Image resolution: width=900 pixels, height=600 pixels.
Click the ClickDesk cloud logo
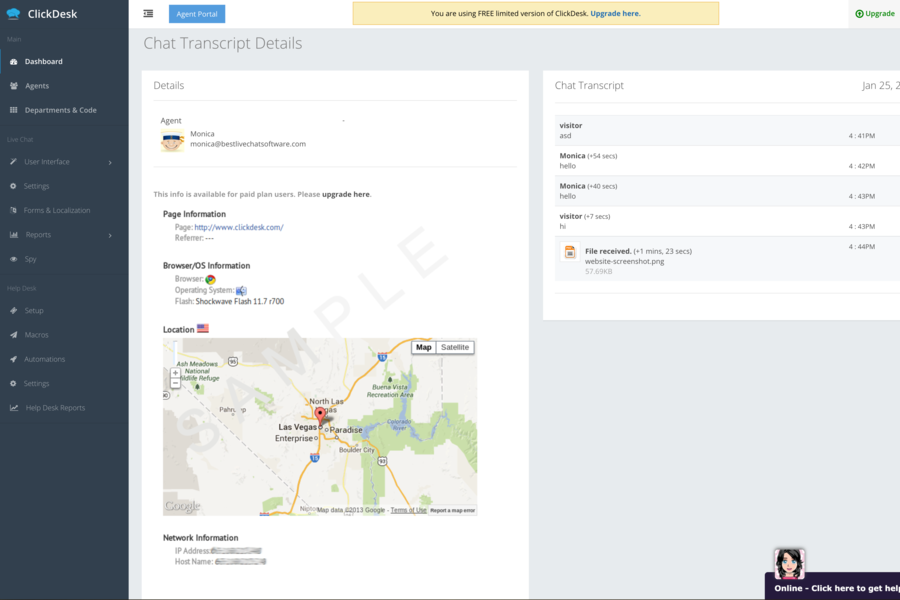pyautogui.click(x=15, y=13)
